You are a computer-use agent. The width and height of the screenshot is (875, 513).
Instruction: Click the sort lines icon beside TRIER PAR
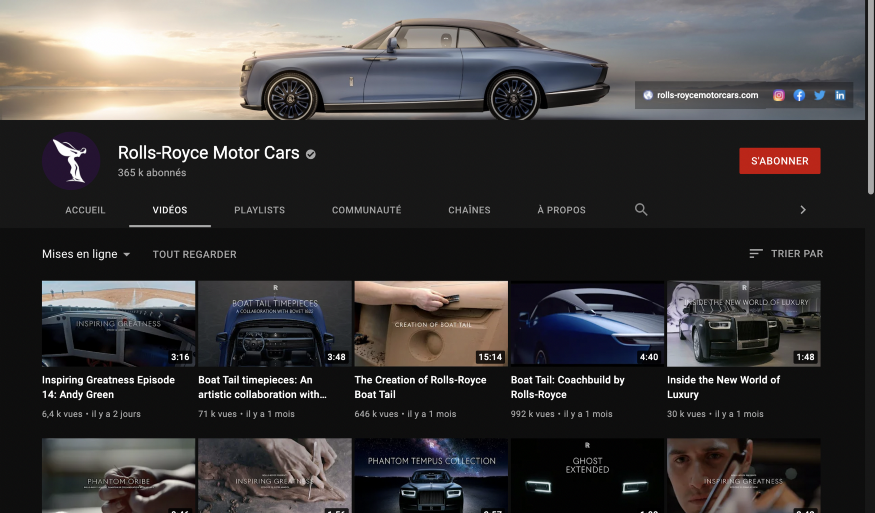[756, 254]
